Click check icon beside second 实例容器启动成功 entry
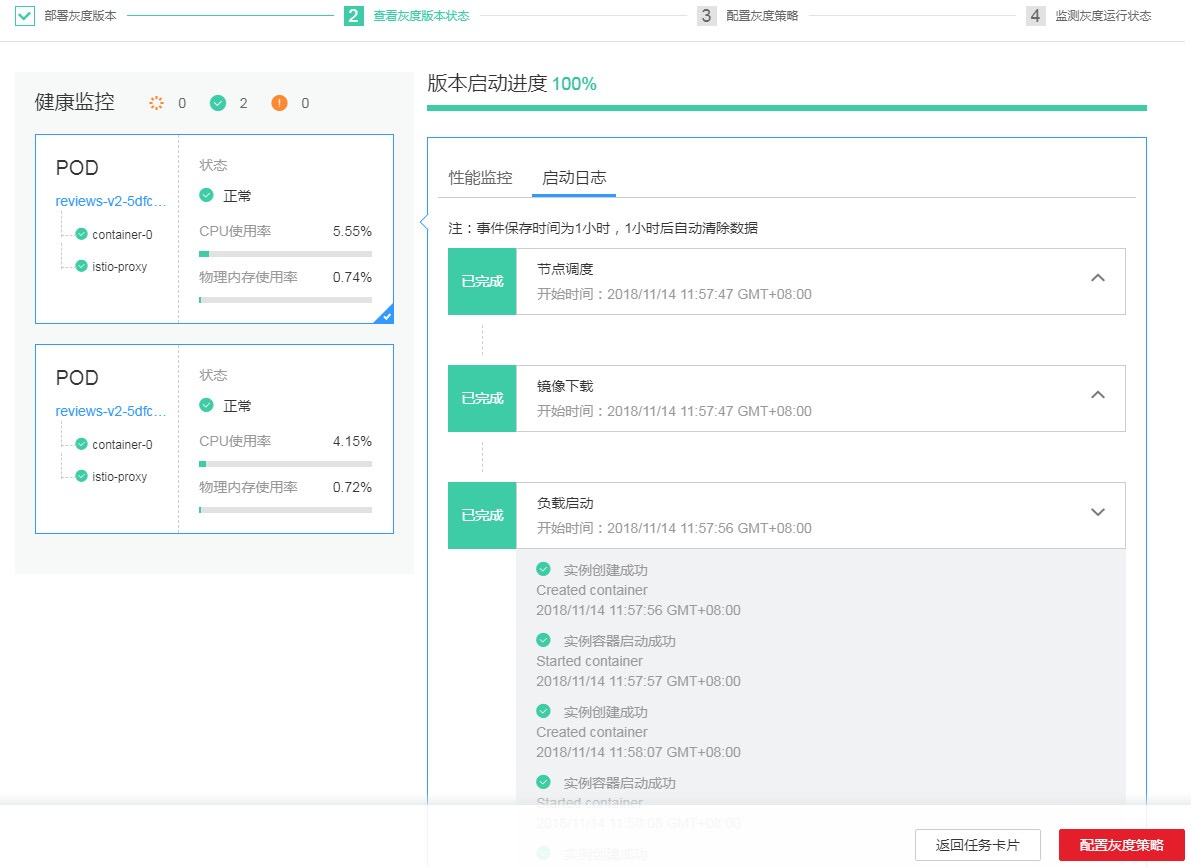Image resolution: width=1191 pixels, height=867 pixels. [x=543, y=781]
